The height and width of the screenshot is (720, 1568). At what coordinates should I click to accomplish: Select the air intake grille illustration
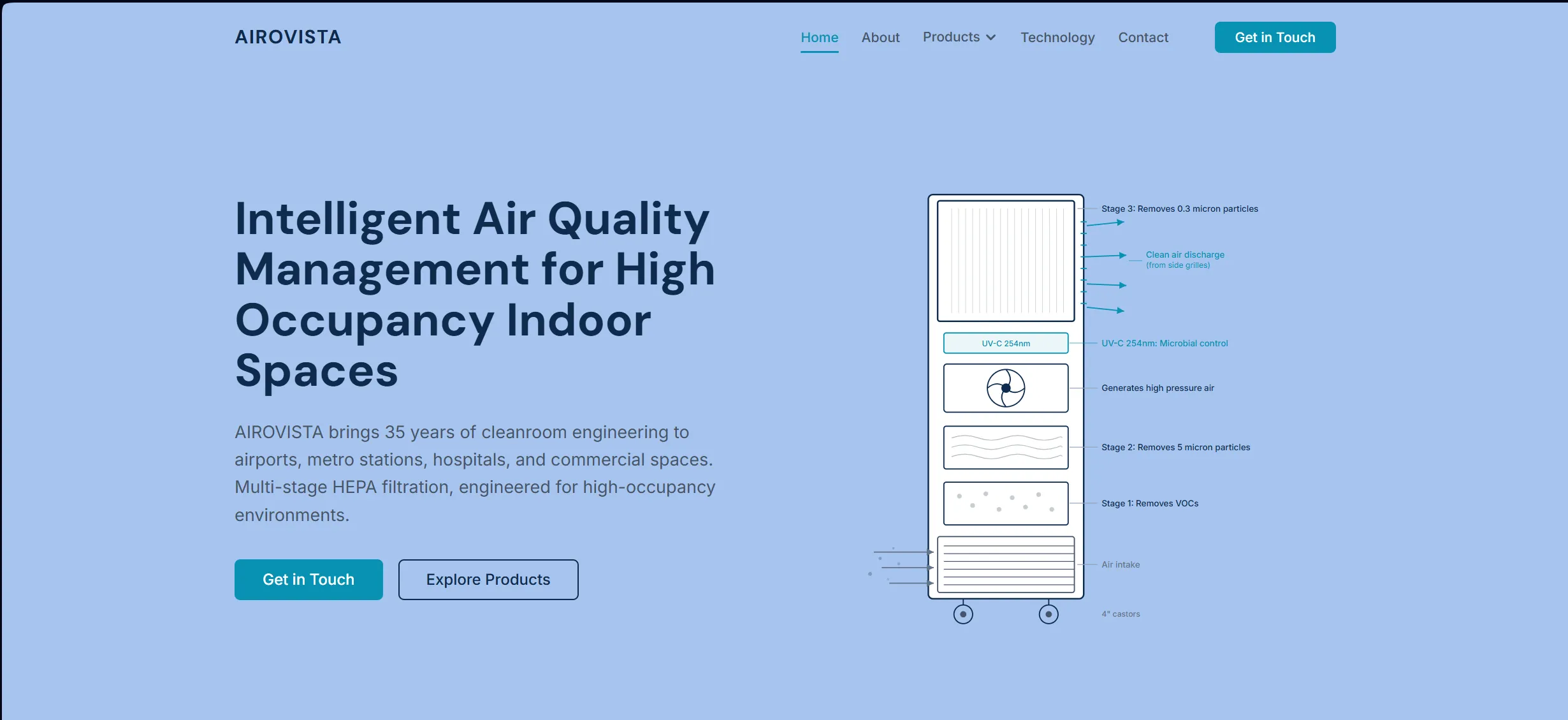1006,564
